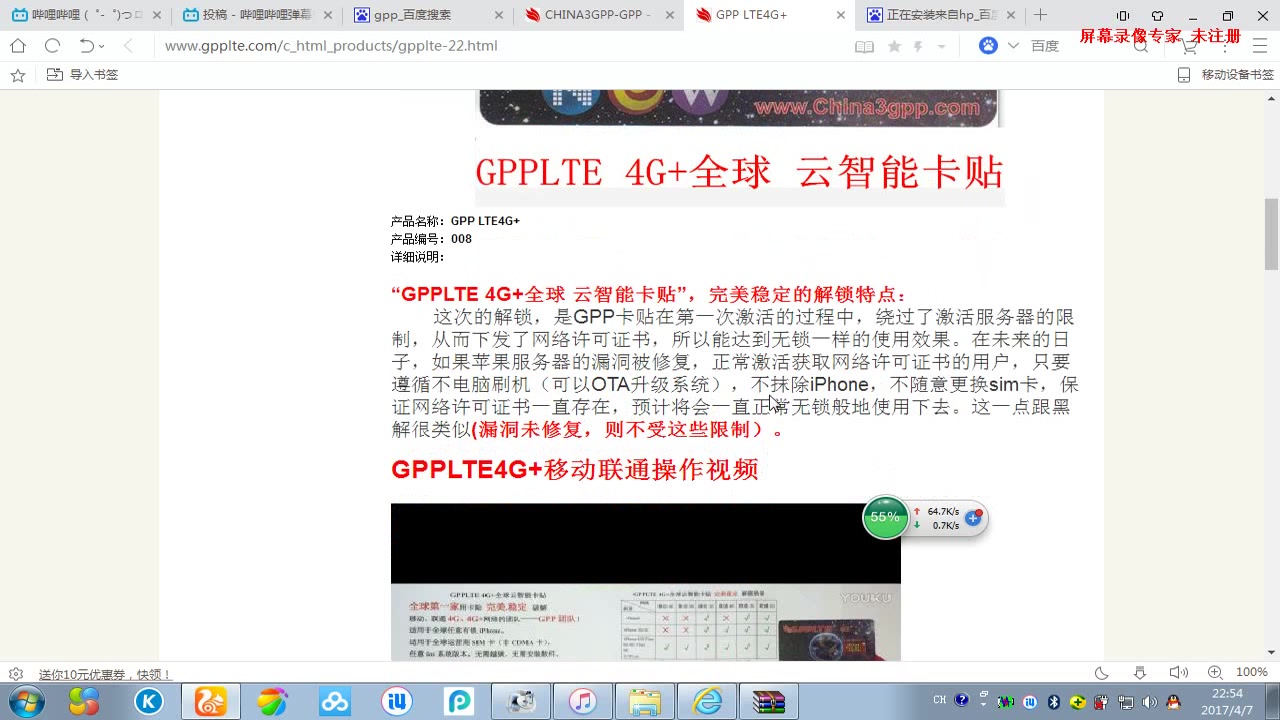Click the 百度 search box
The height and width of the screenshot is (720, 1280).
(x=1075, y=46)
